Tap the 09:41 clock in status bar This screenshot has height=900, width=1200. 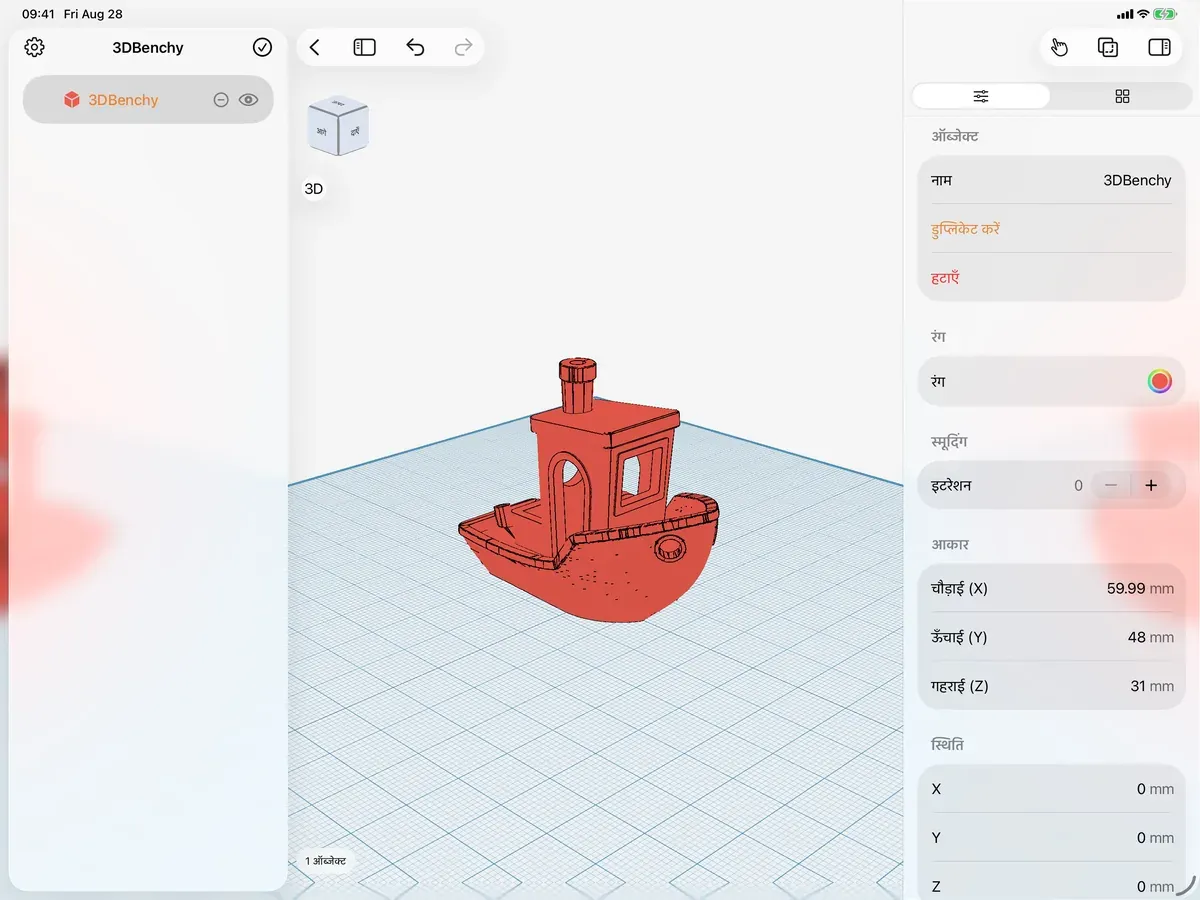(38, 14)
